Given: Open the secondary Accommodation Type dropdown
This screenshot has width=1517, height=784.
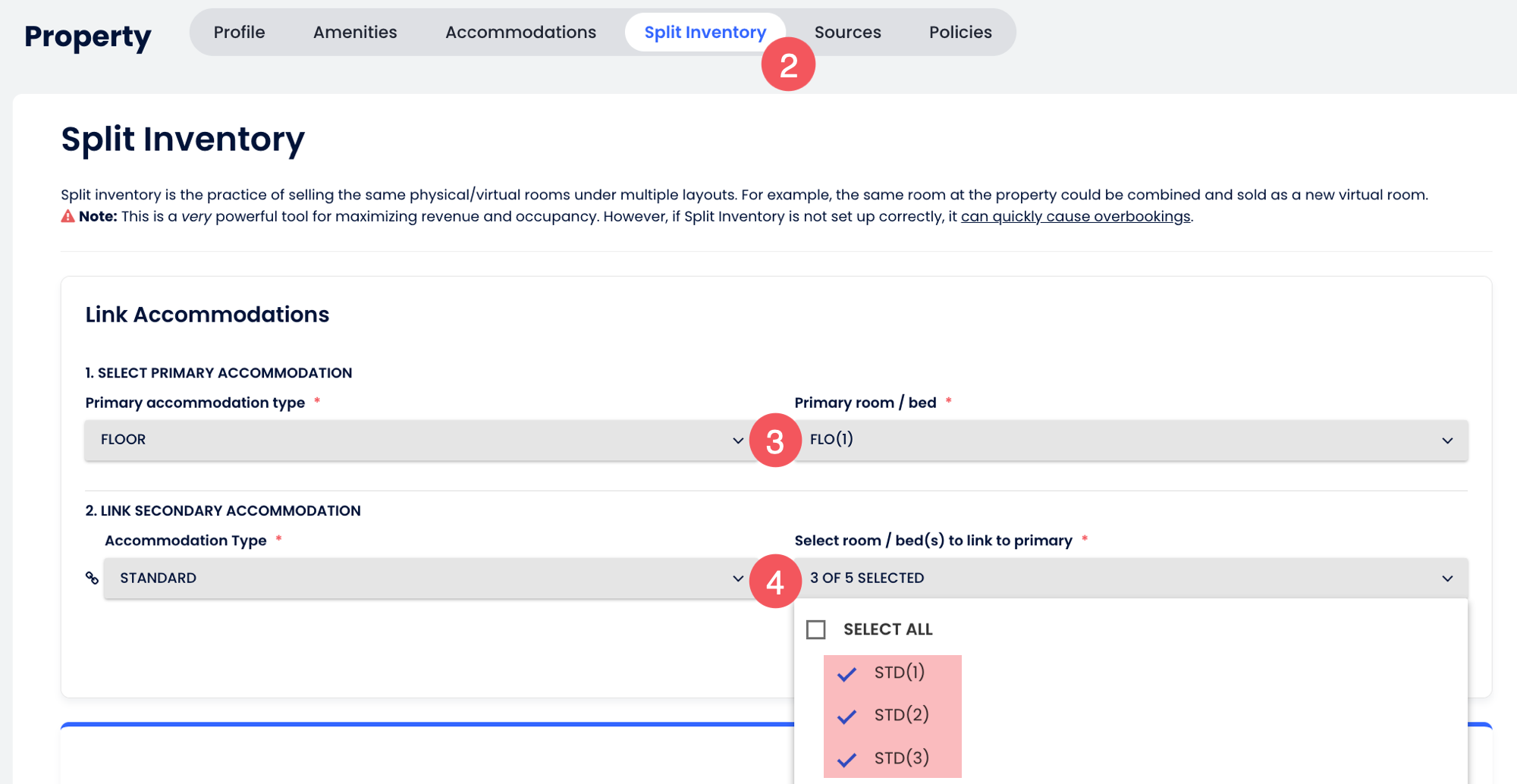Looking at the screenshot, I should point(425,579).
